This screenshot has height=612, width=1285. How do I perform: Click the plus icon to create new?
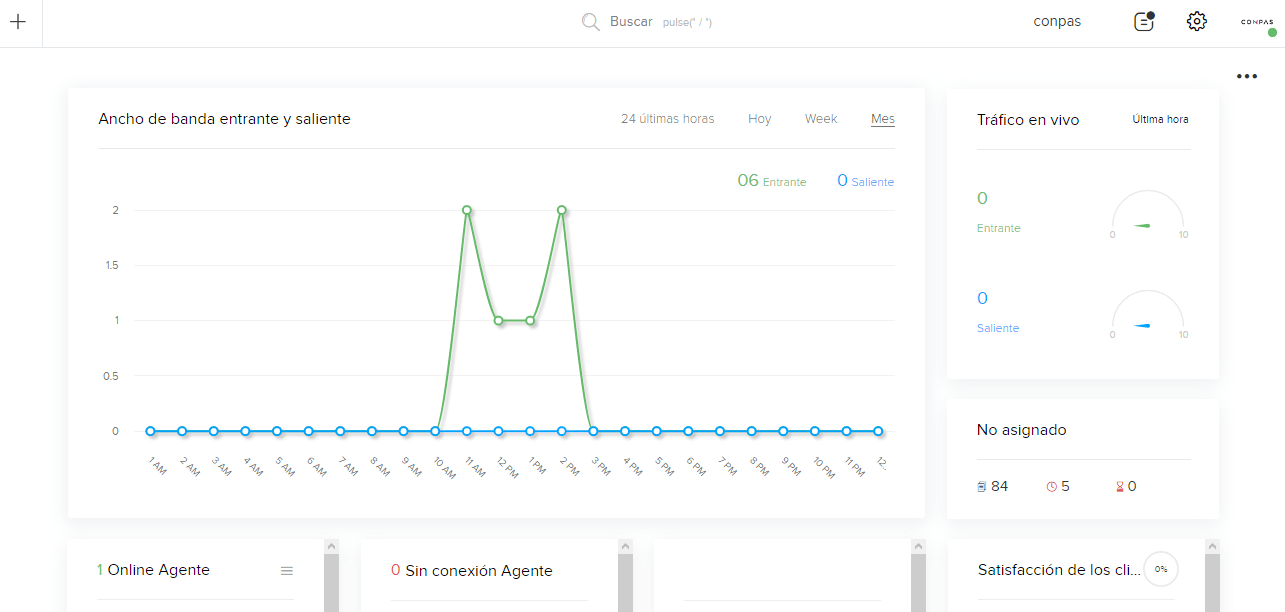17,22
